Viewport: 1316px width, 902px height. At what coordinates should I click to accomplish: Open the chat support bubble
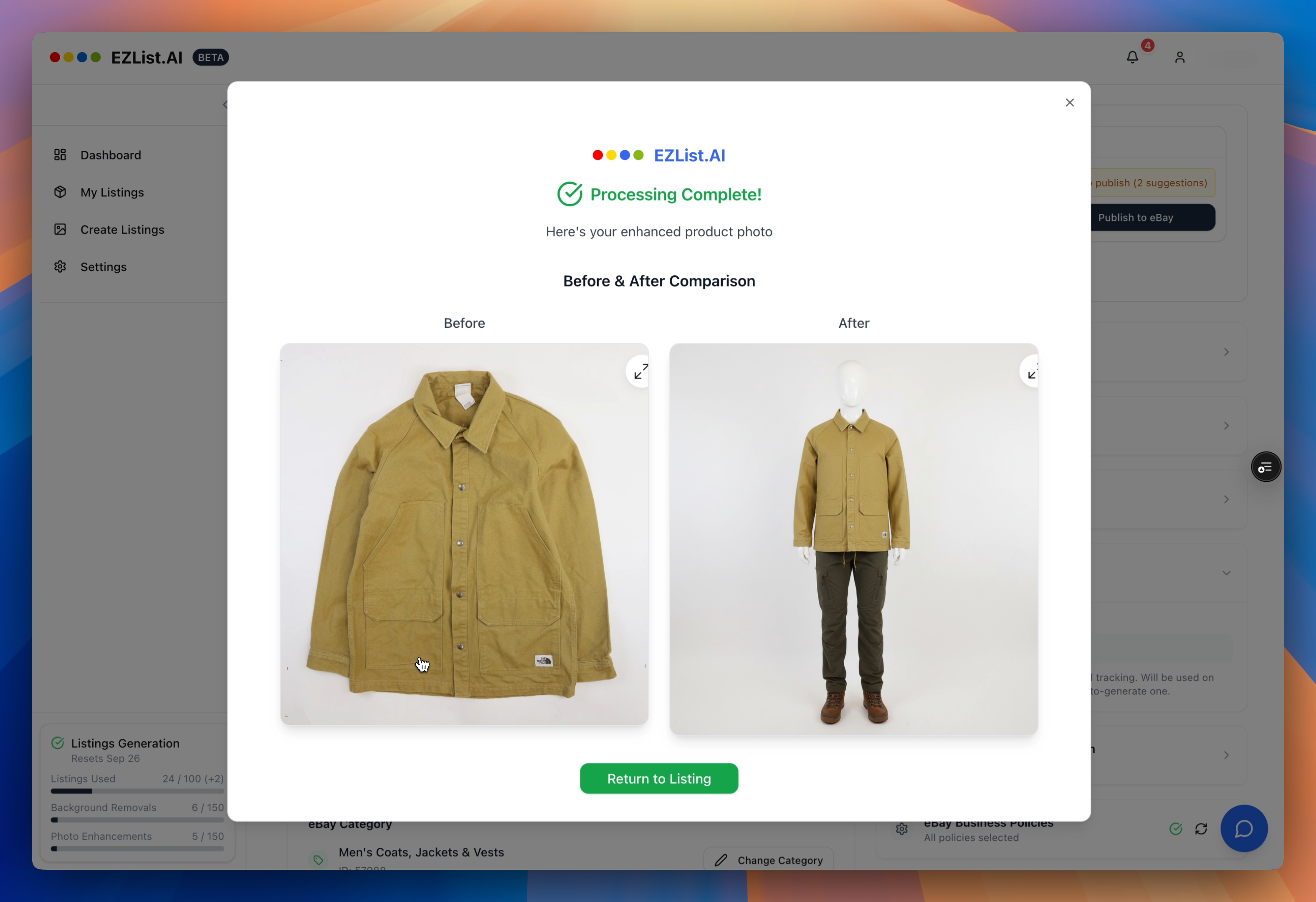1243,829
